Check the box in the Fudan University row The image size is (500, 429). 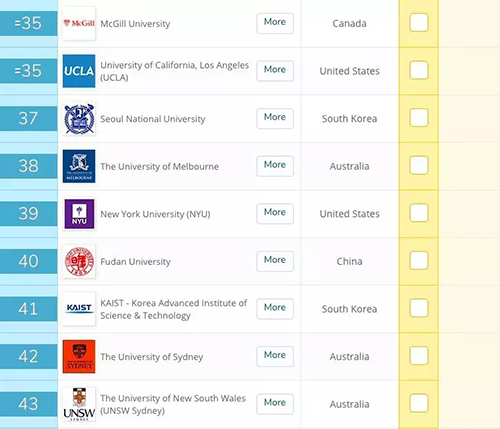(x=419, y=261)
